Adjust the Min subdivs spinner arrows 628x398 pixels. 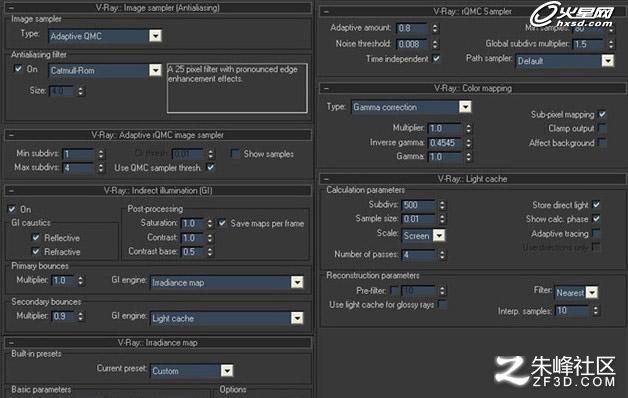[x=101, y=154]
